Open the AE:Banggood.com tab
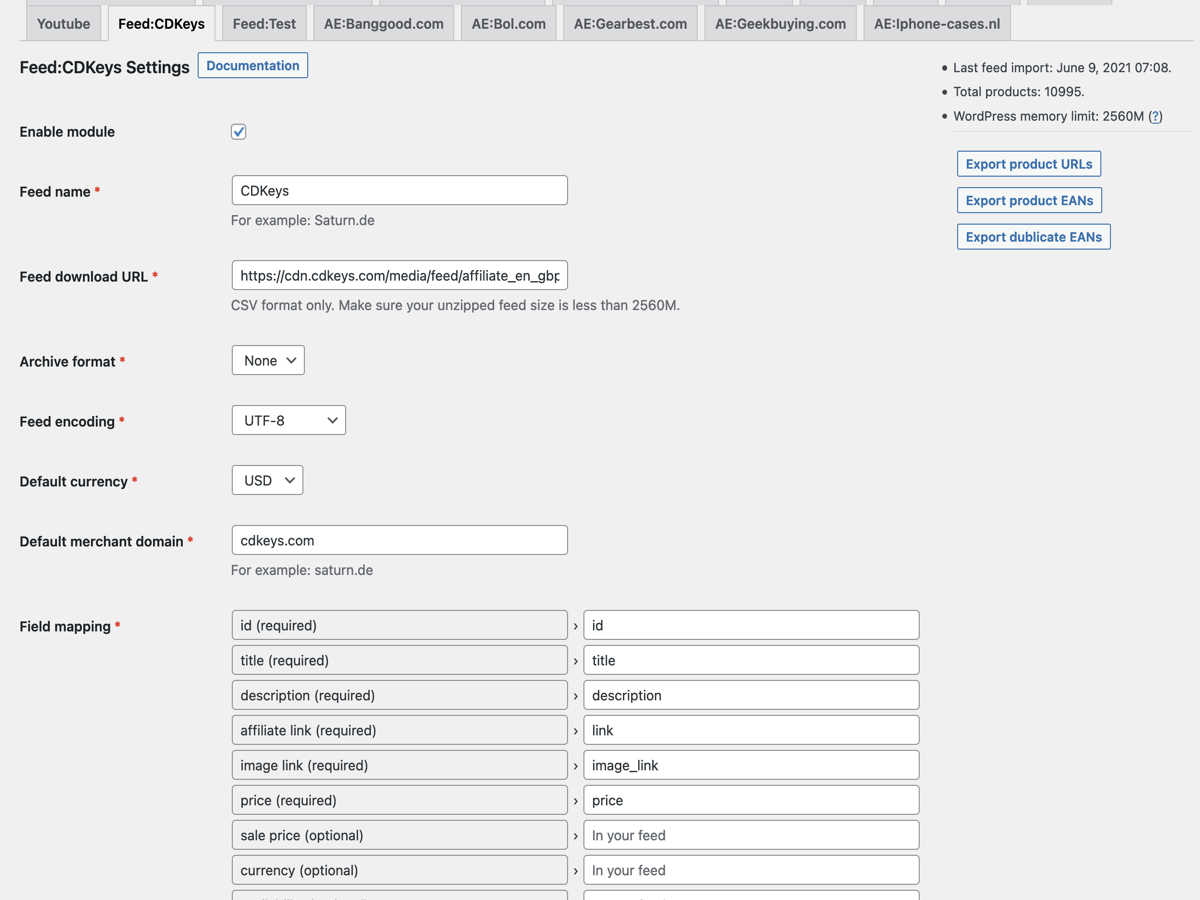 tap(384, 23)
